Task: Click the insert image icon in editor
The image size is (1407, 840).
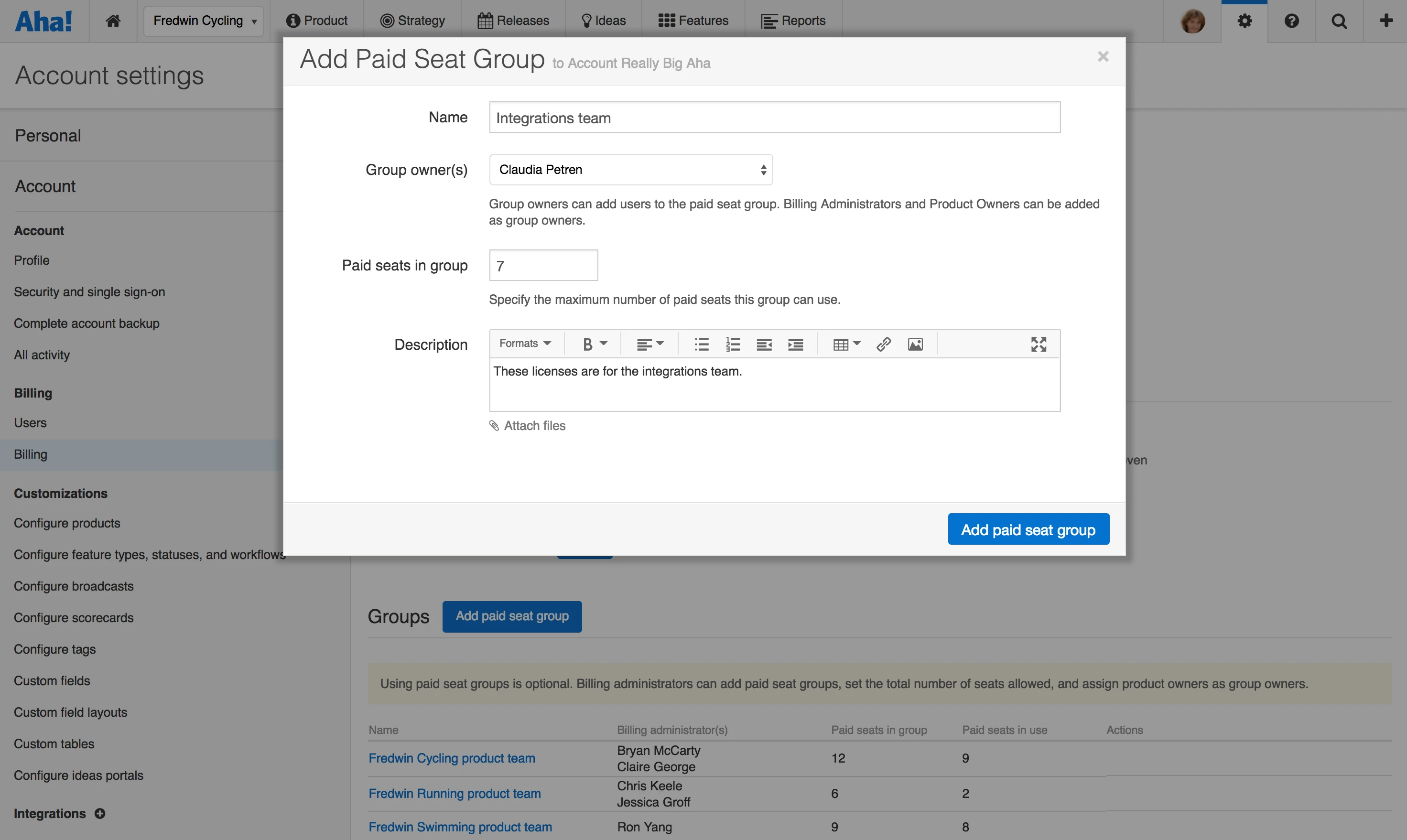Action: click(x=915, y=344)
